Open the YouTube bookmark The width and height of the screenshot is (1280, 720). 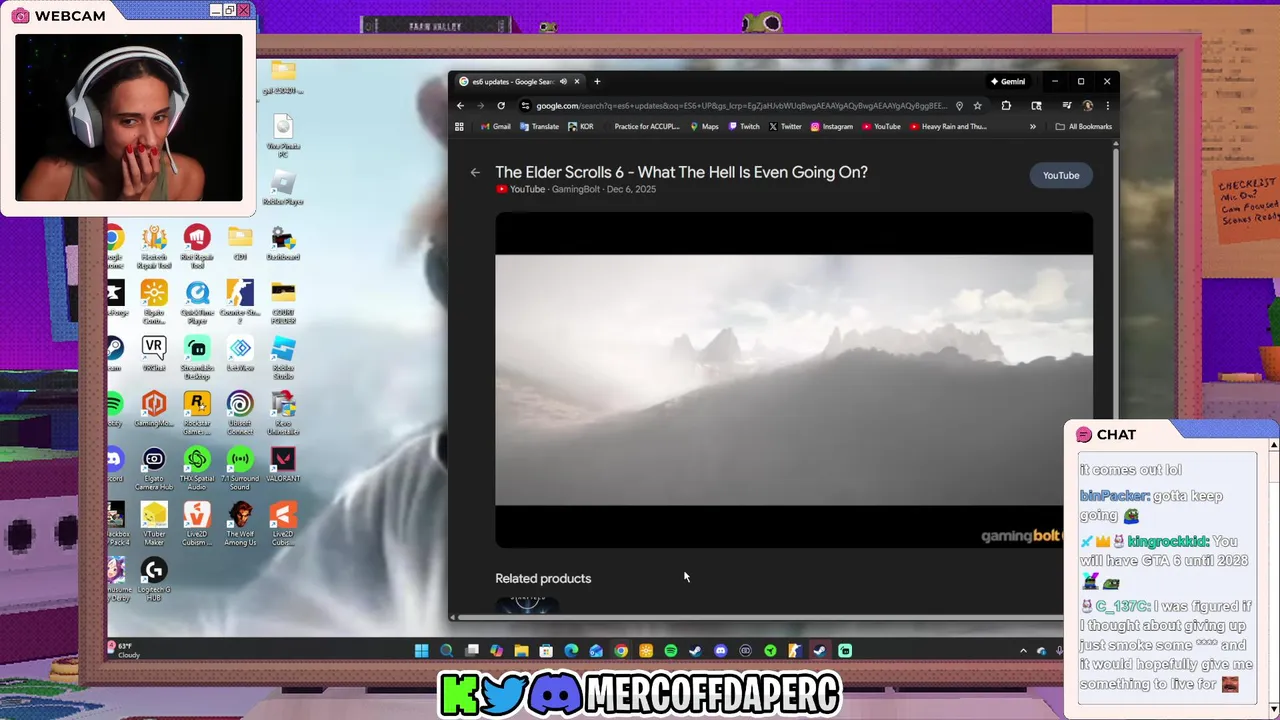pos(881,127)
